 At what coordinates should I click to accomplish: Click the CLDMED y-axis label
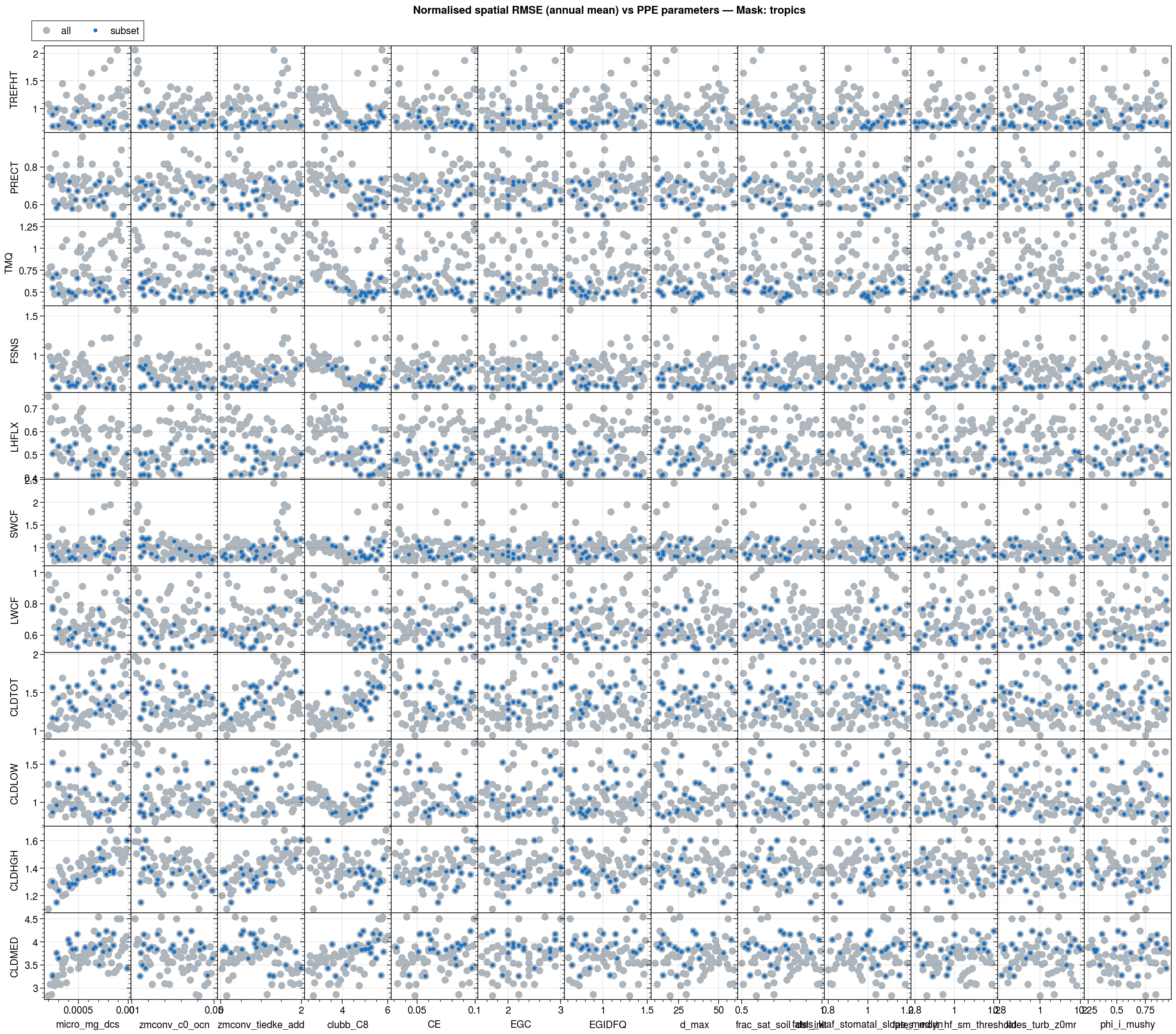[15, 957]
